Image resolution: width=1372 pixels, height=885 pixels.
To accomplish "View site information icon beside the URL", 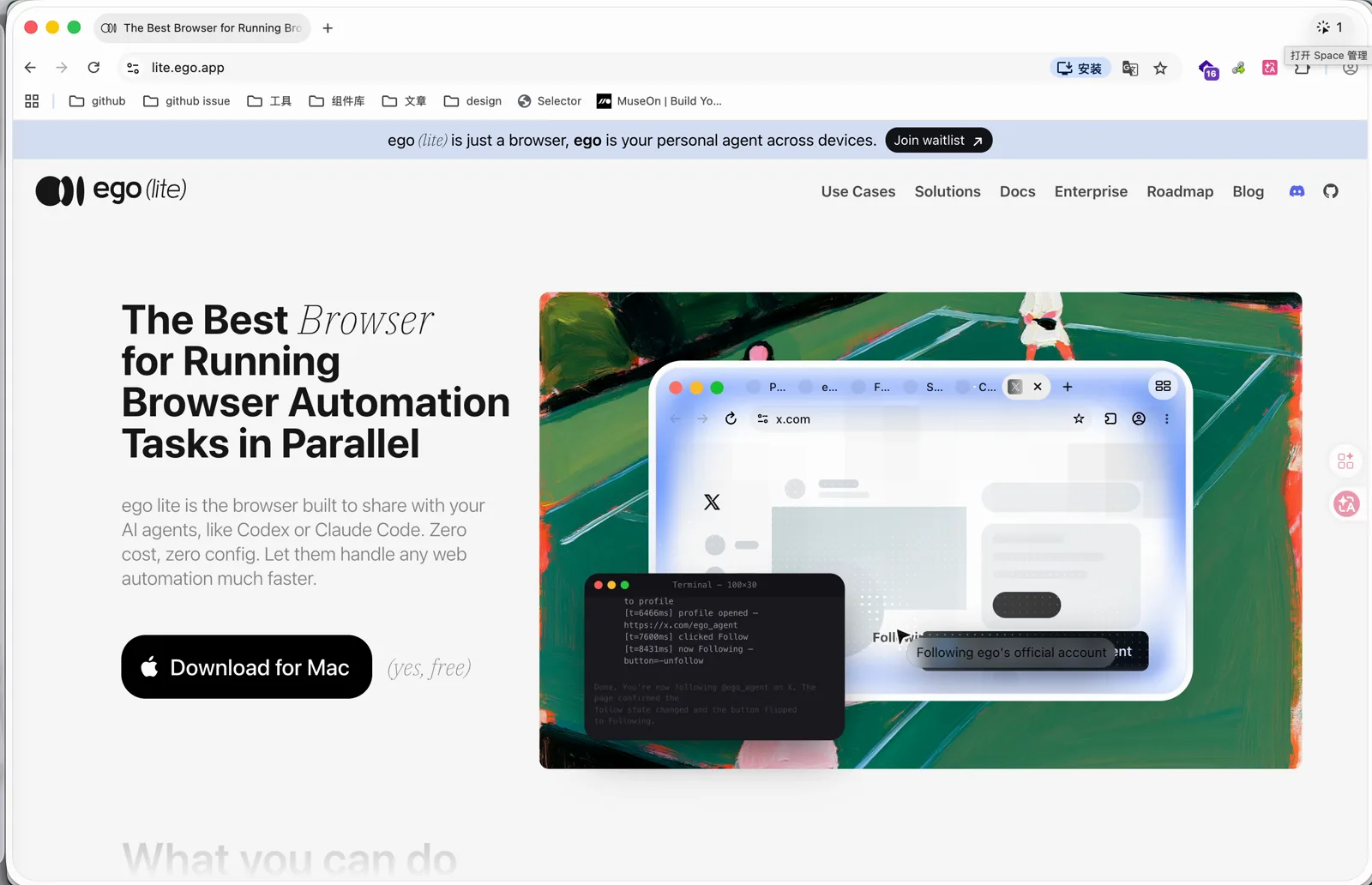I will click(133, 68).
